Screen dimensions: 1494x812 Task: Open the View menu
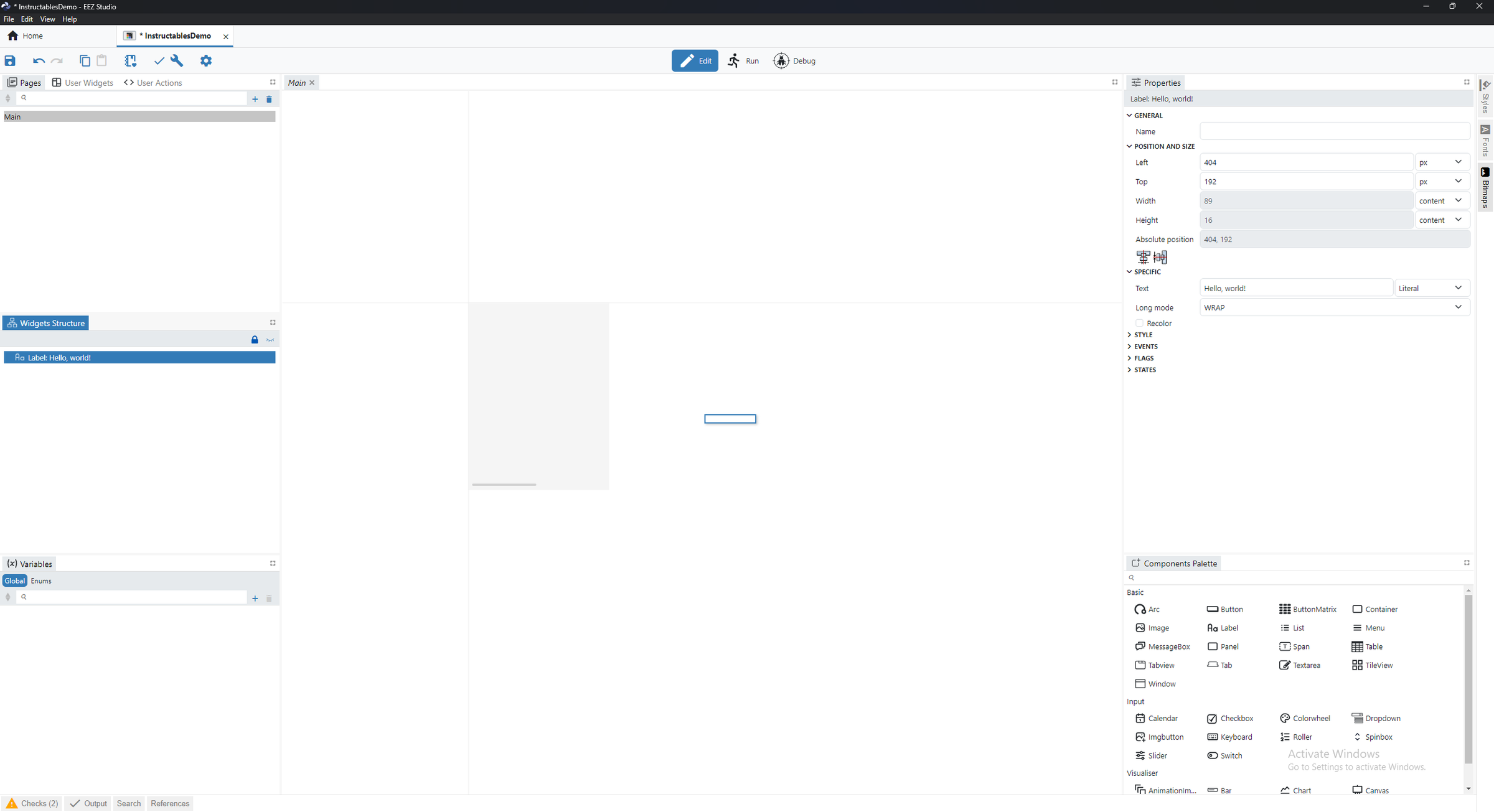(47, 19)
